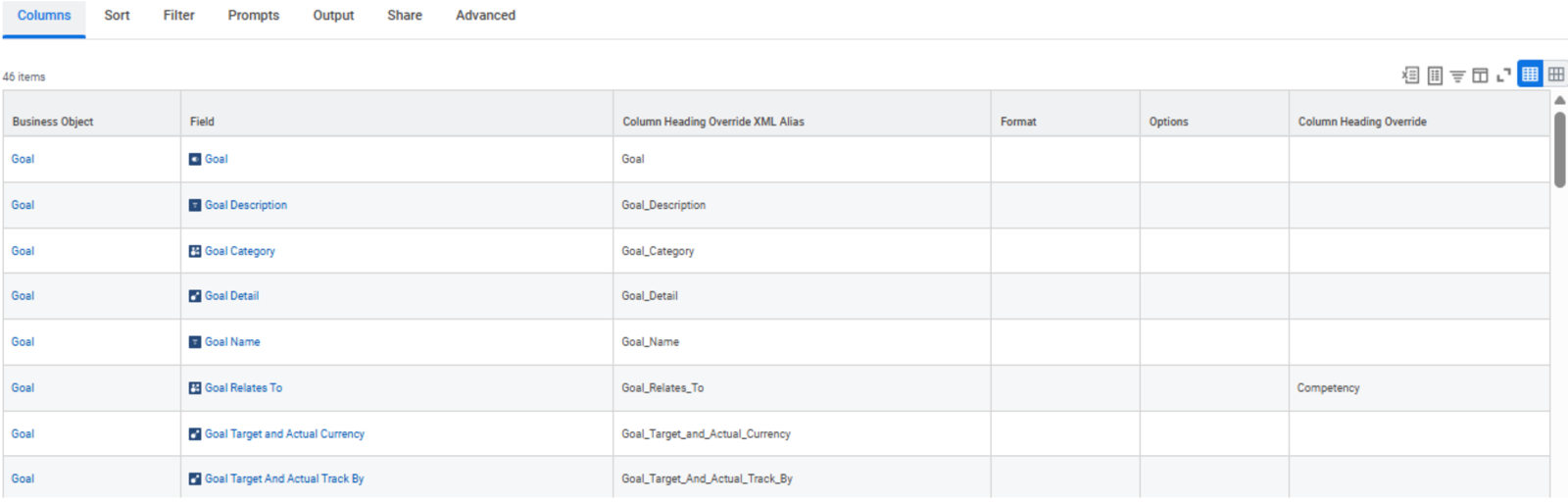Switch to the Sort tab

tap(117, 16)
